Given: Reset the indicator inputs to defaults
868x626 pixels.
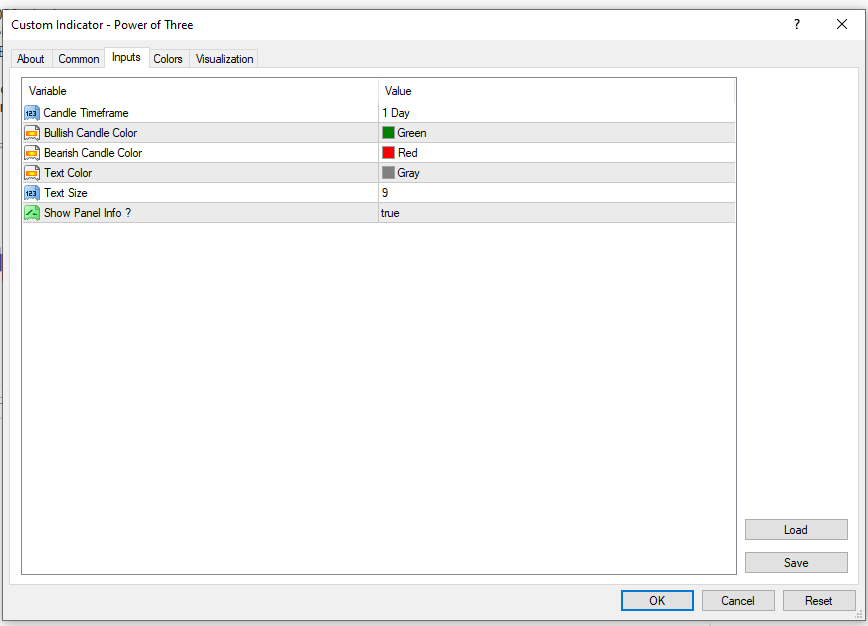Looking at the screenshot, I should (819, 600).
